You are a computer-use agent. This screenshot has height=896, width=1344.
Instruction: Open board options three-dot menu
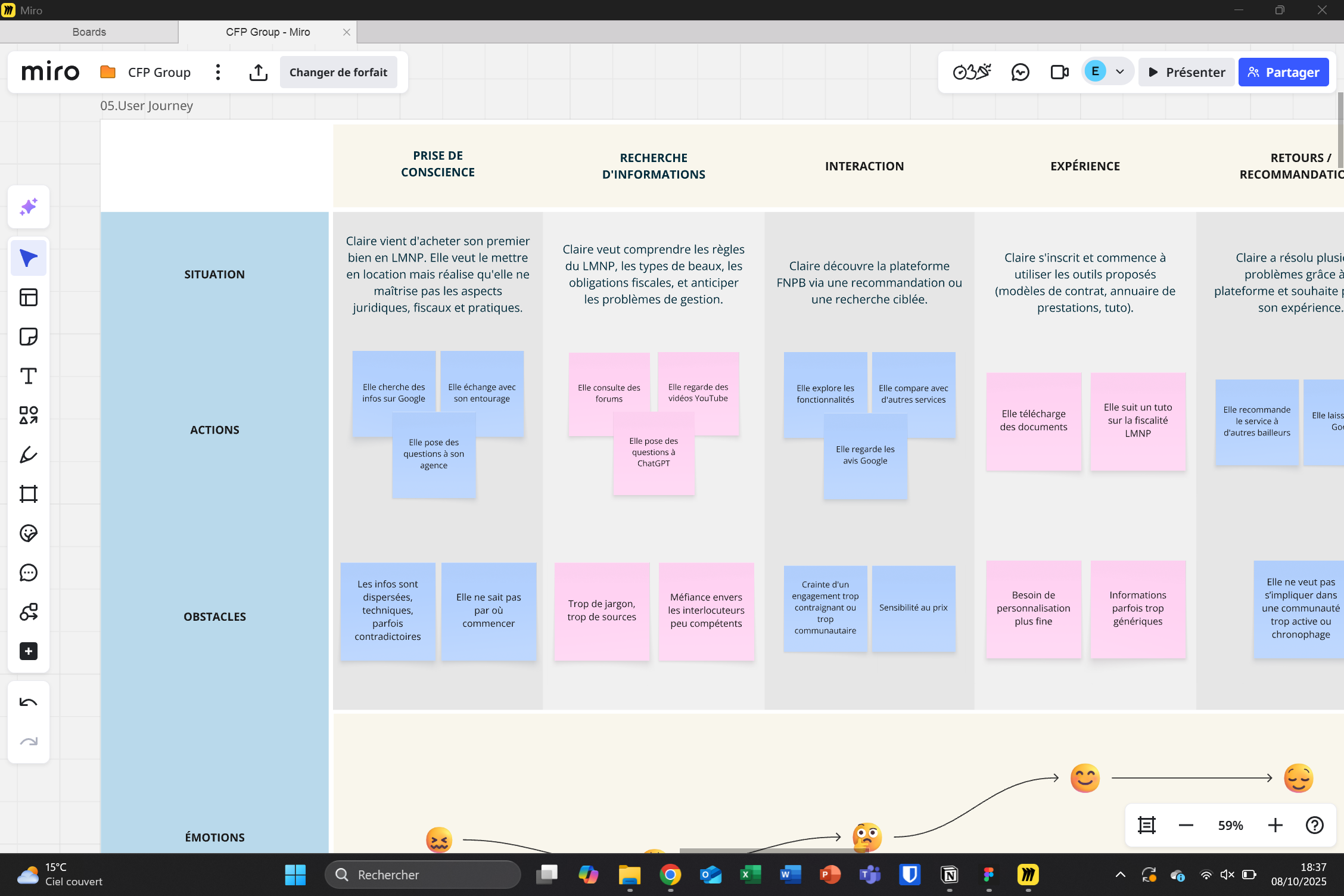click(x=218, y=72)
